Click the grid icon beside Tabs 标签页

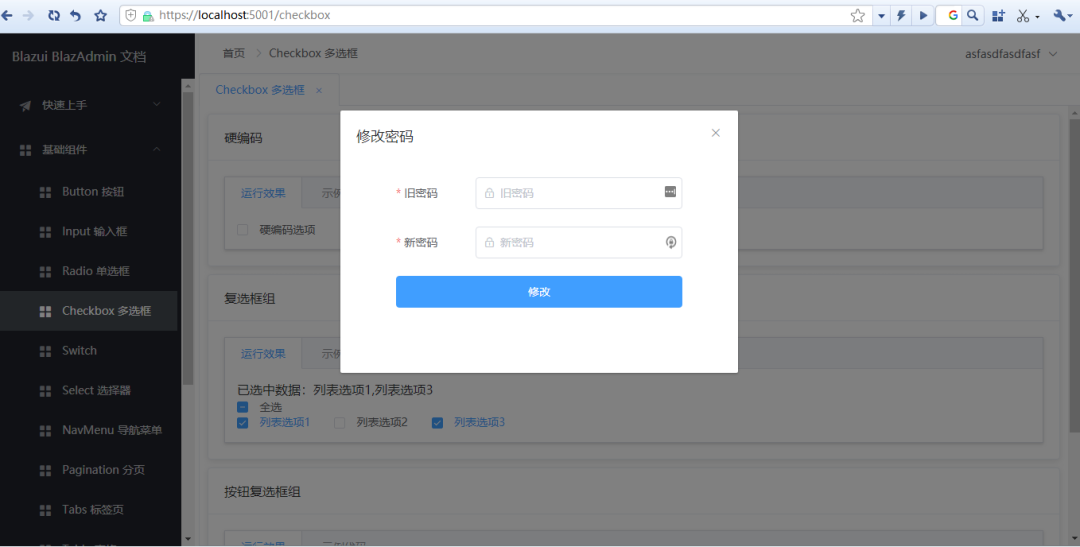pyautogui.click(x=45, y=510)
